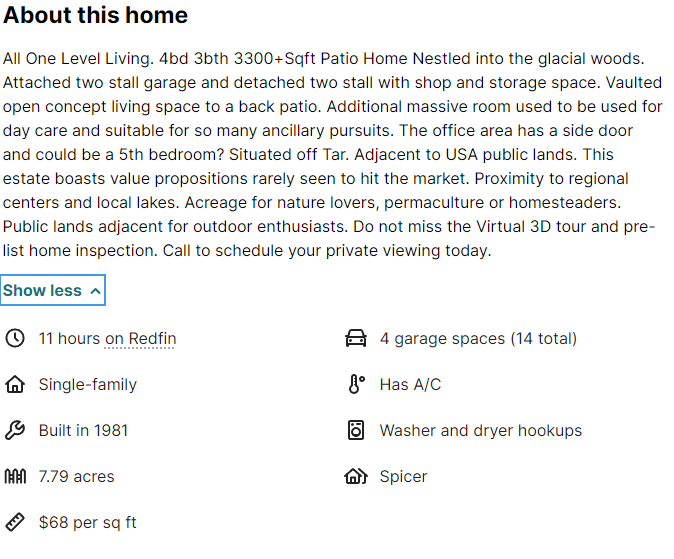This screenshot has height=559, width=674.
Task: Click the car icon beside garage spaces
Action: click(x=356, y=338)
